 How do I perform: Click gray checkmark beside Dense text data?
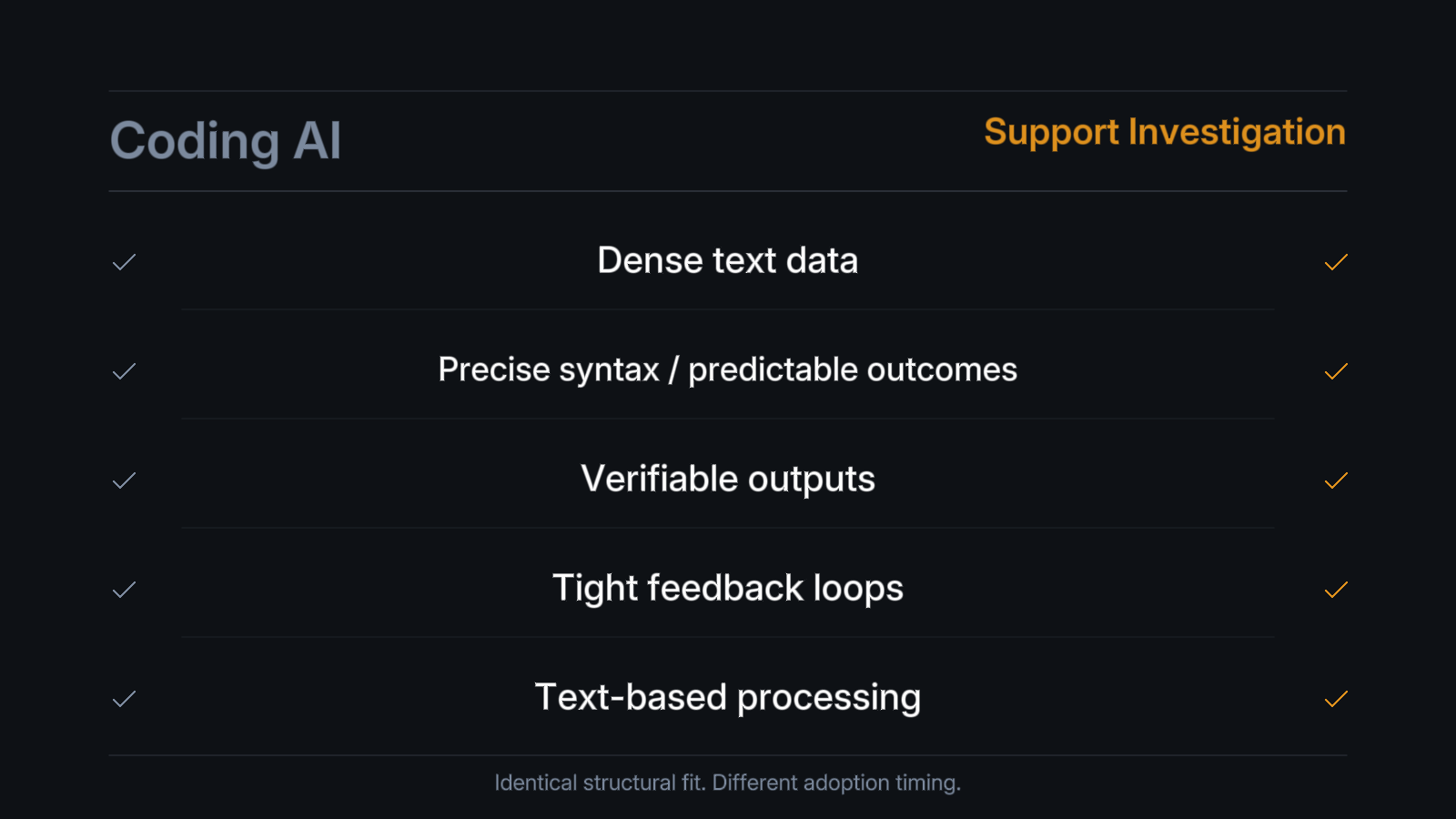[124, 262]
